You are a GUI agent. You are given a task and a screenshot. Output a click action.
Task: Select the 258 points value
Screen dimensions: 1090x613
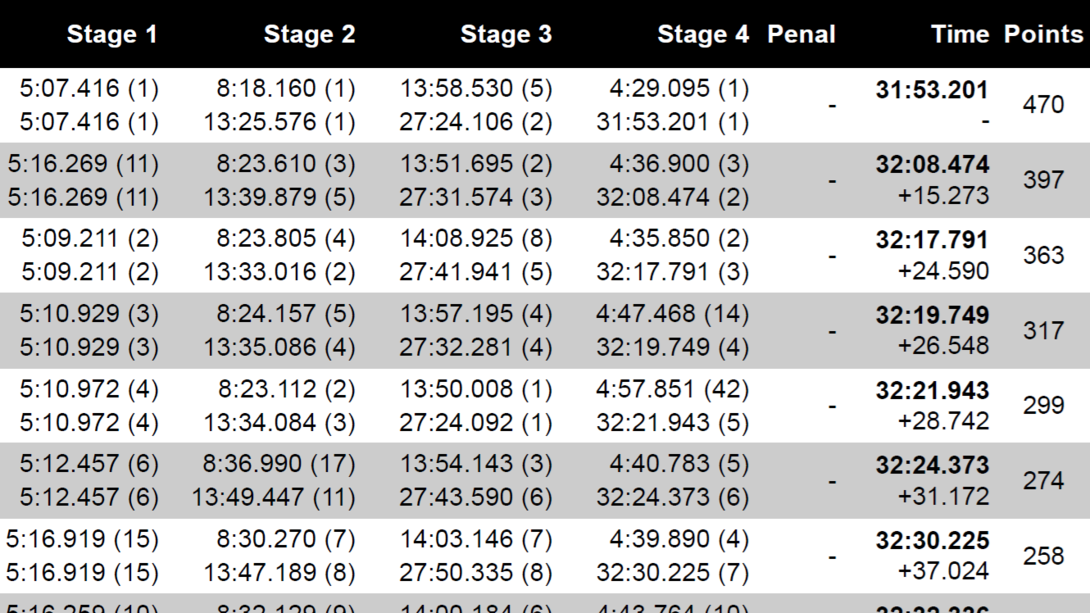click(x=1043, y=556)
